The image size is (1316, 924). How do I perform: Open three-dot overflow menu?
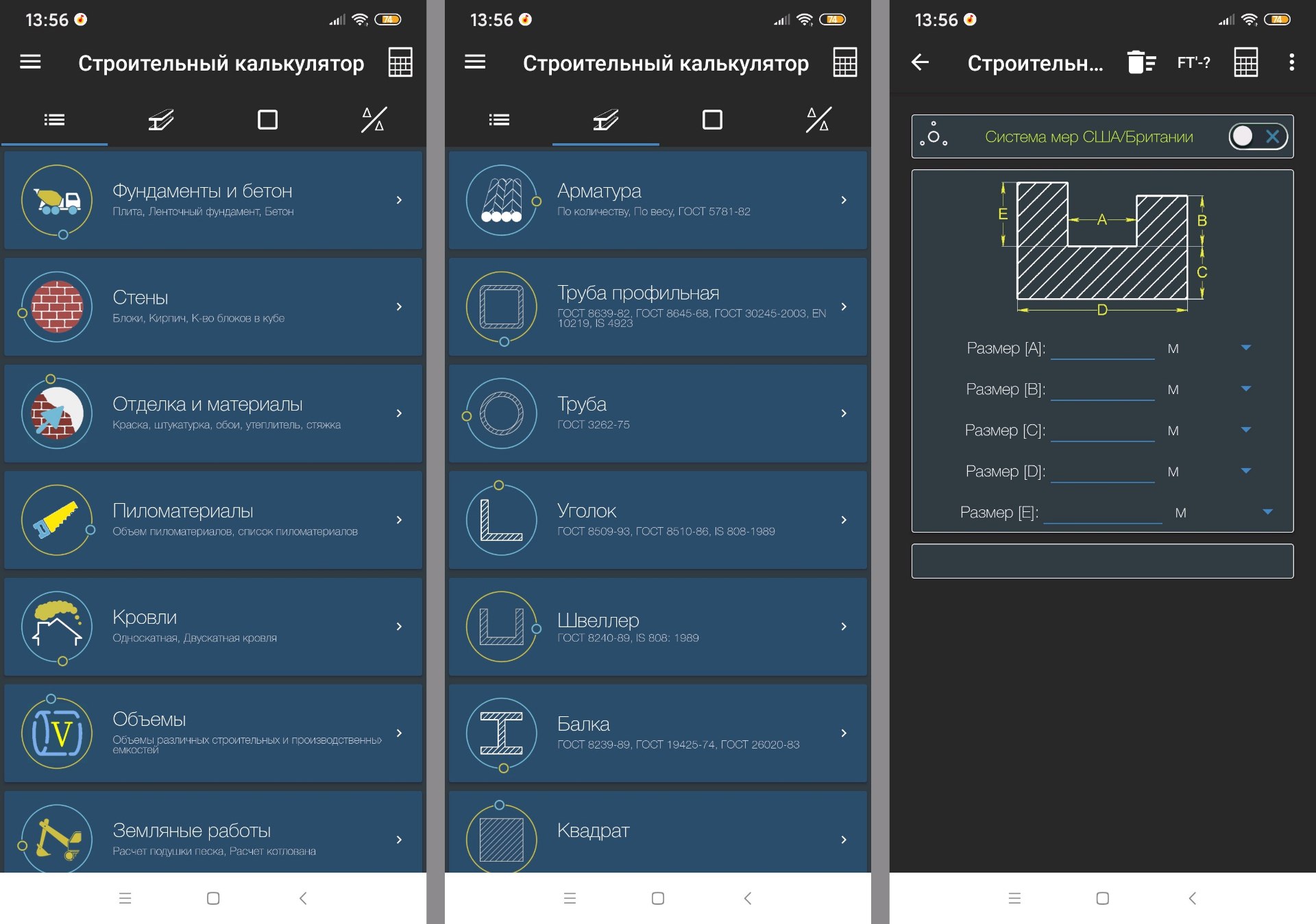(x=1292, y=62)
